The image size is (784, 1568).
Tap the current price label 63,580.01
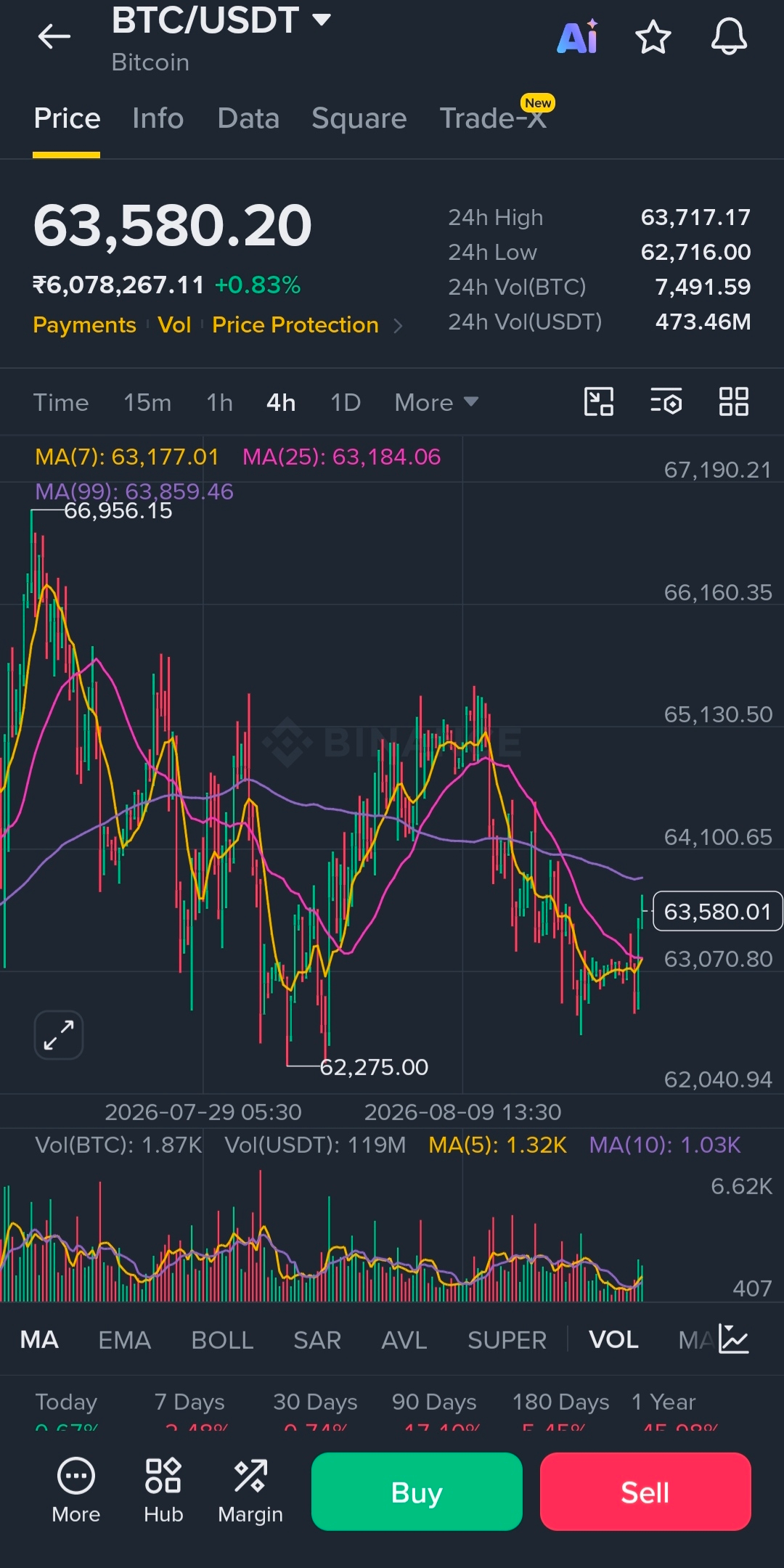click(717, 911)
